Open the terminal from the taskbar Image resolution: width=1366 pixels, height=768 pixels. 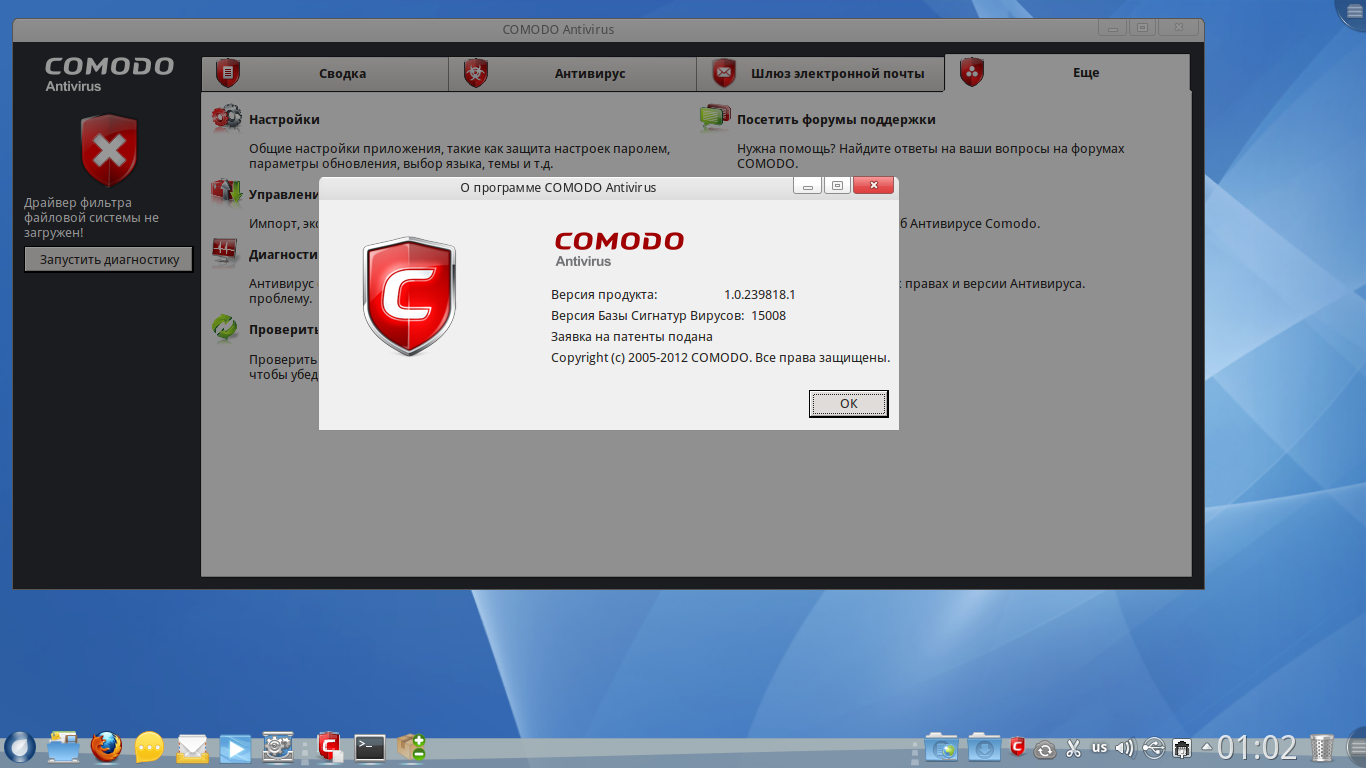pos(370,746)
